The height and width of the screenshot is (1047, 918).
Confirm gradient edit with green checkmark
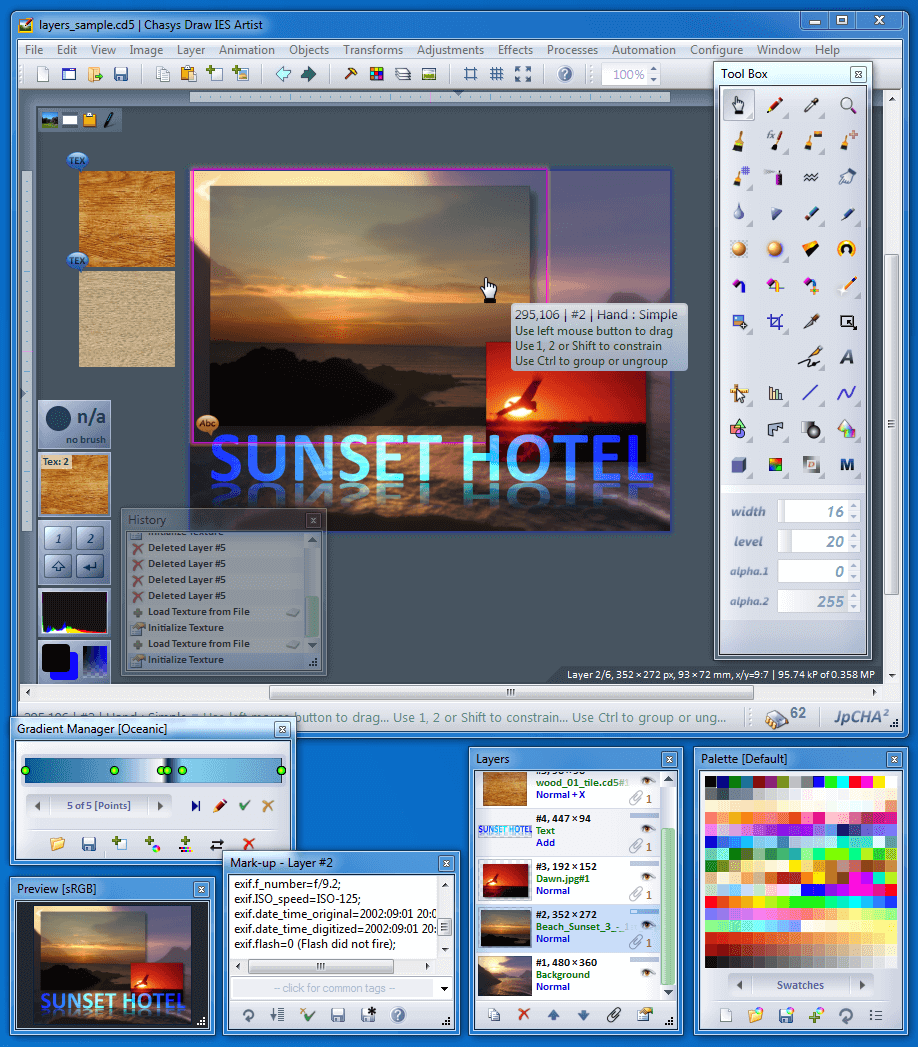(245, 806)
